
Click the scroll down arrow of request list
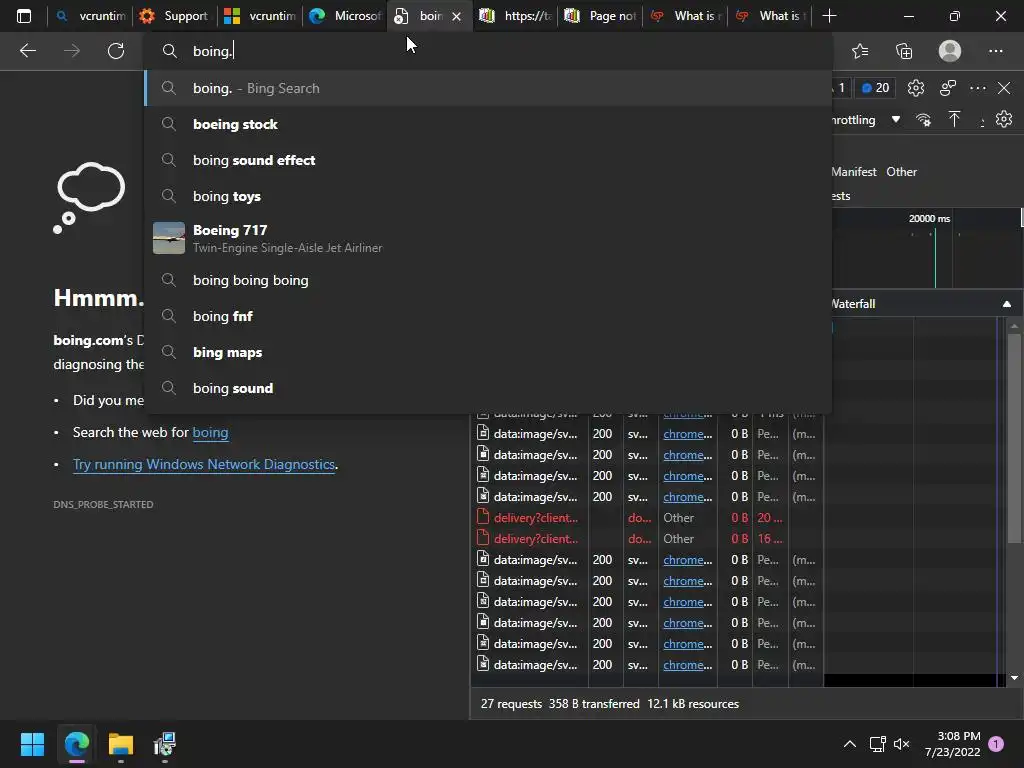(1014, 678)
